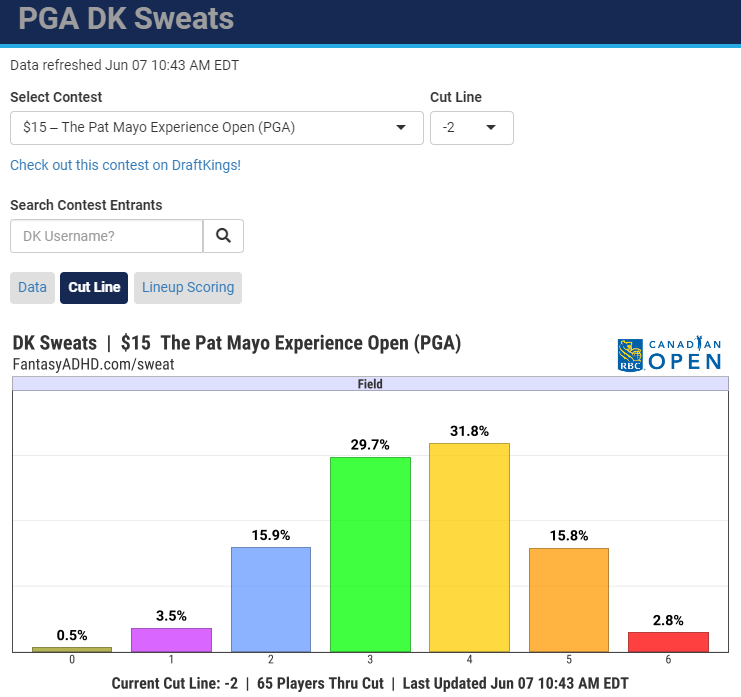Click the 65 Players Thru Cut text
Screen dimensions: 741x697
click(320, 683)
